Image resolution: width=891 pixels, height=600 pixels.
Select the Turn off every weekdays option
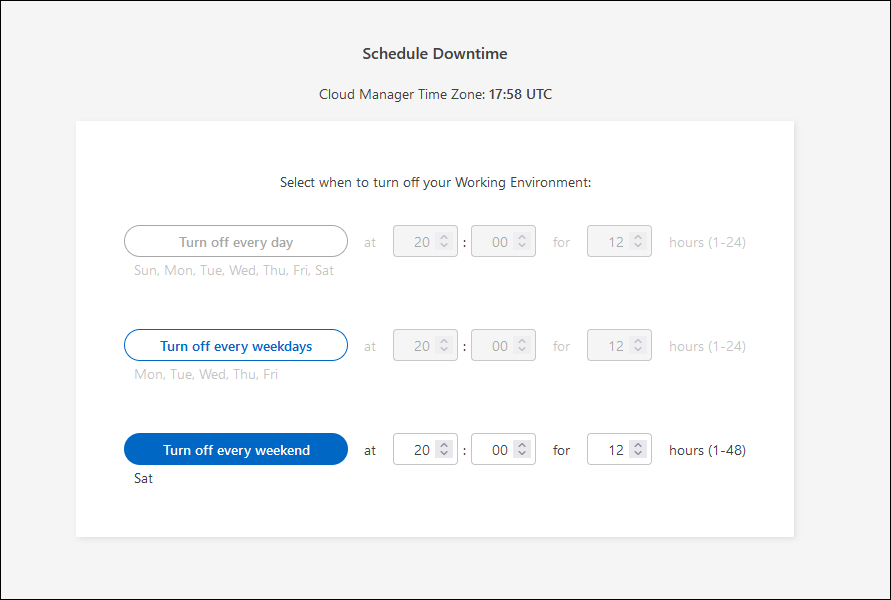click(236, 346)
